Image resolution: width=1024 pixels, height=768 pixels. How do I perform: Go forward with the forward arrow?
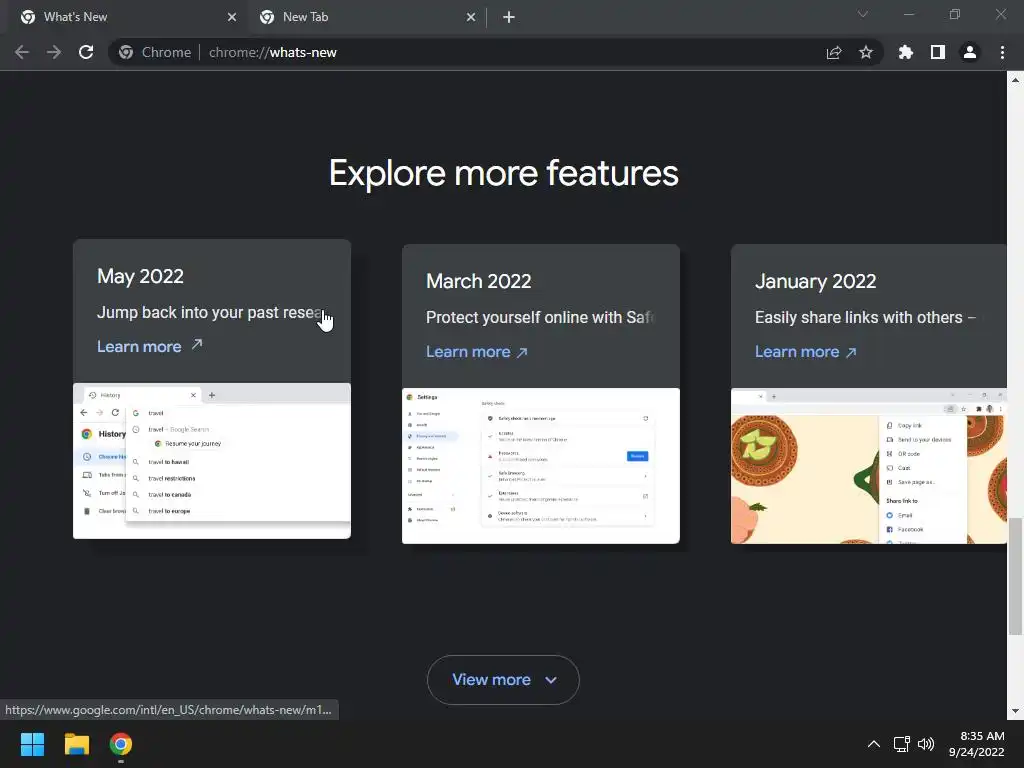(x=54, y=52)
